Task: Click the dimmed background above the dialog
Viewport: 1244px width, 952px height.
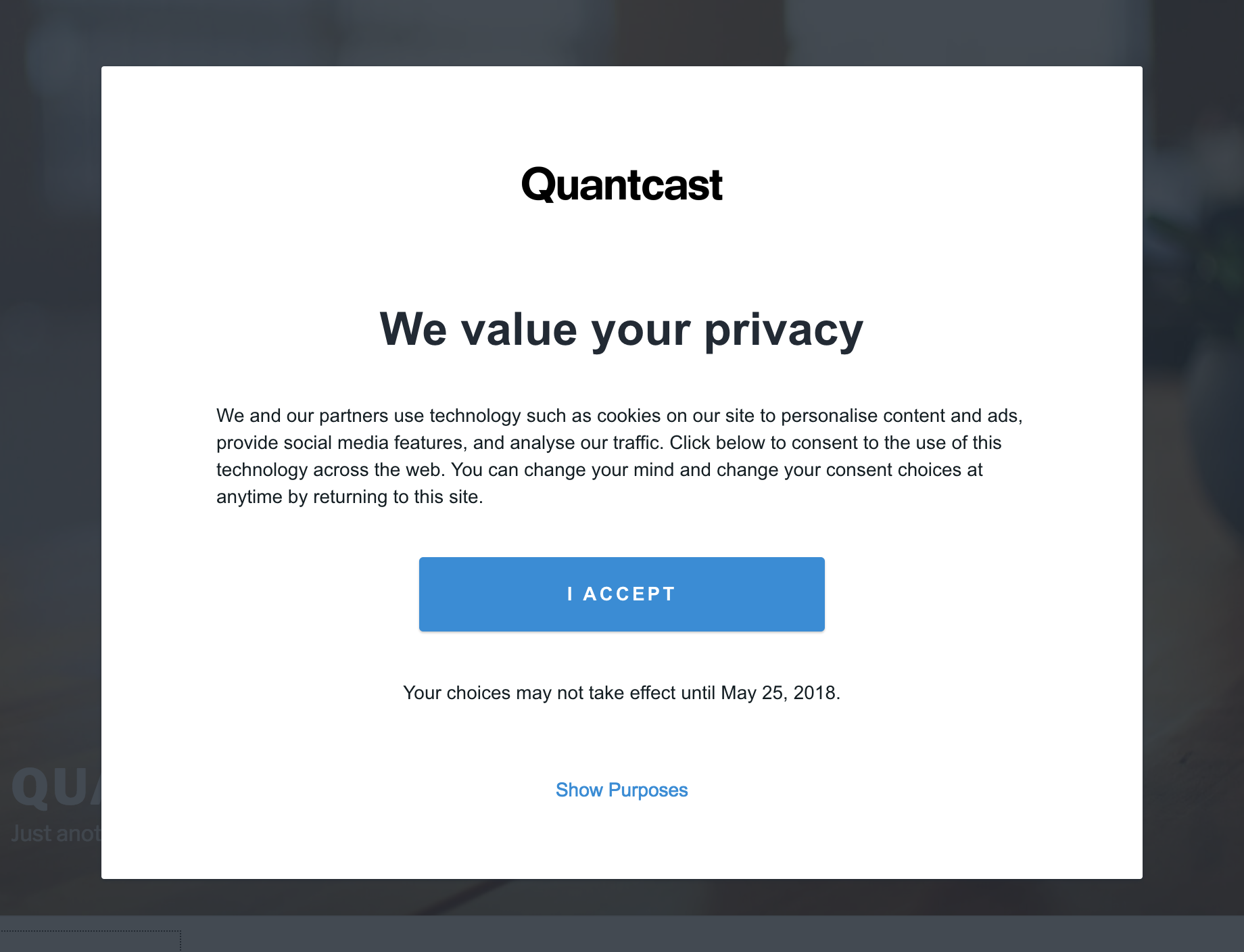Action: pyautogui.click(x=622, y=32)
